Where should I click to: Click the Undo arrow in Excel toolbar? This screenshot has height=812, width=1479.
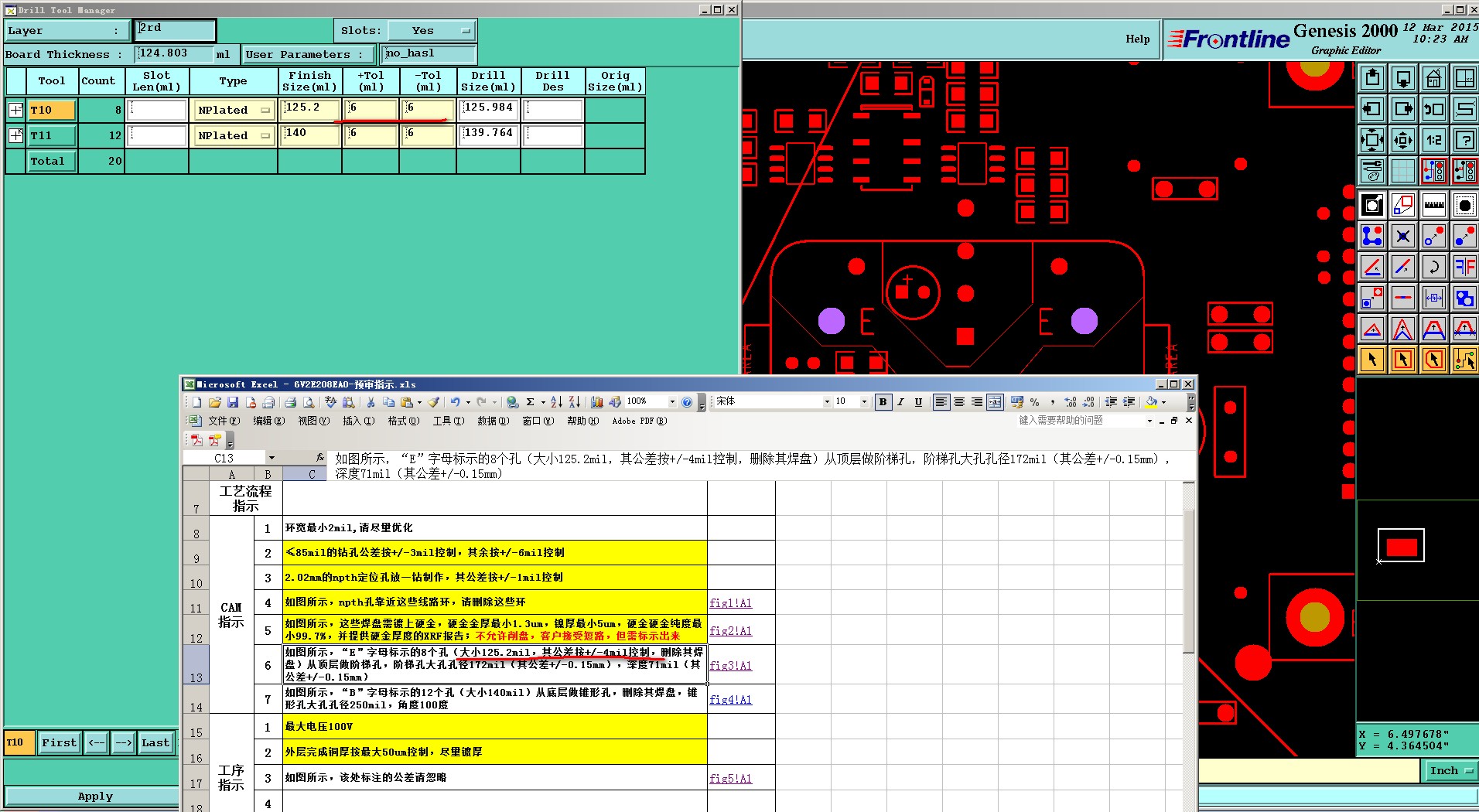(456, 402)
